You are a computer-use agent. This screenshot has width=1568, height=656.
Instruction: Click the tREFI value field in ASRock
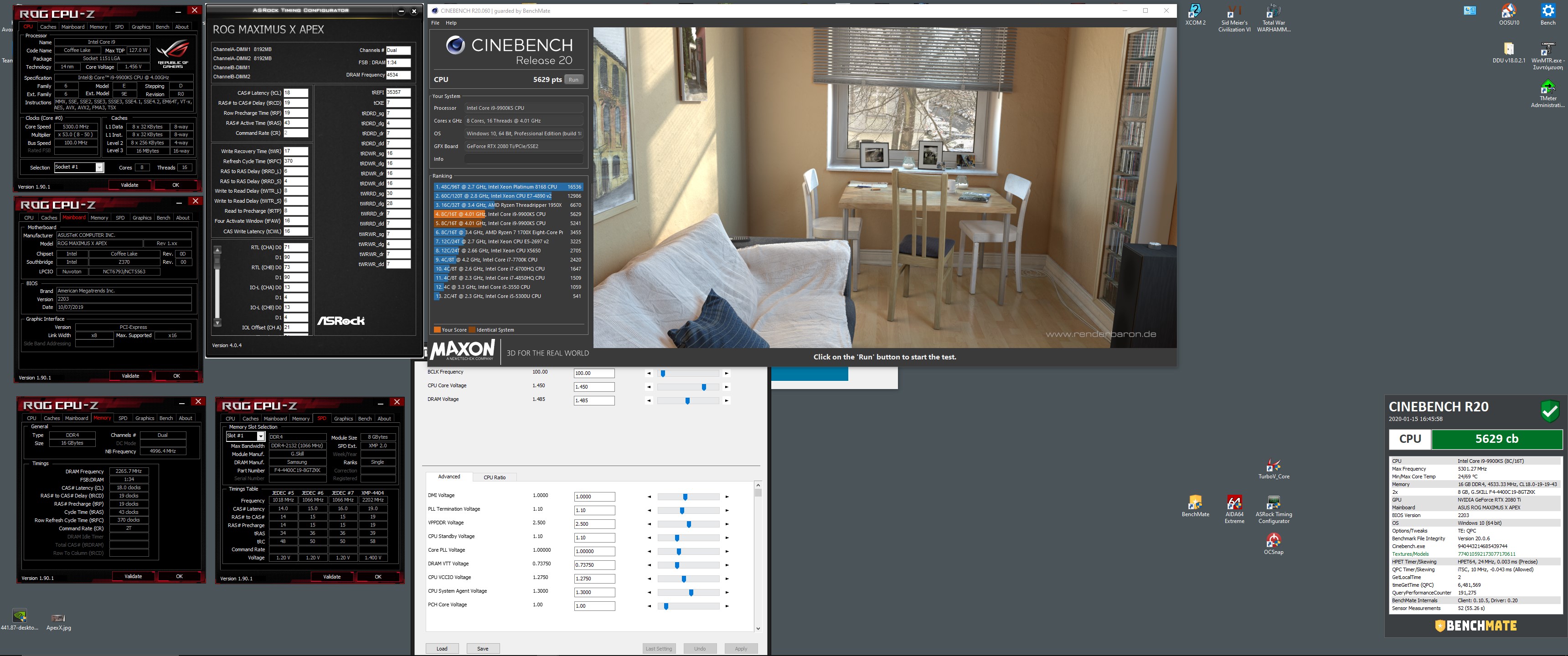399,92
